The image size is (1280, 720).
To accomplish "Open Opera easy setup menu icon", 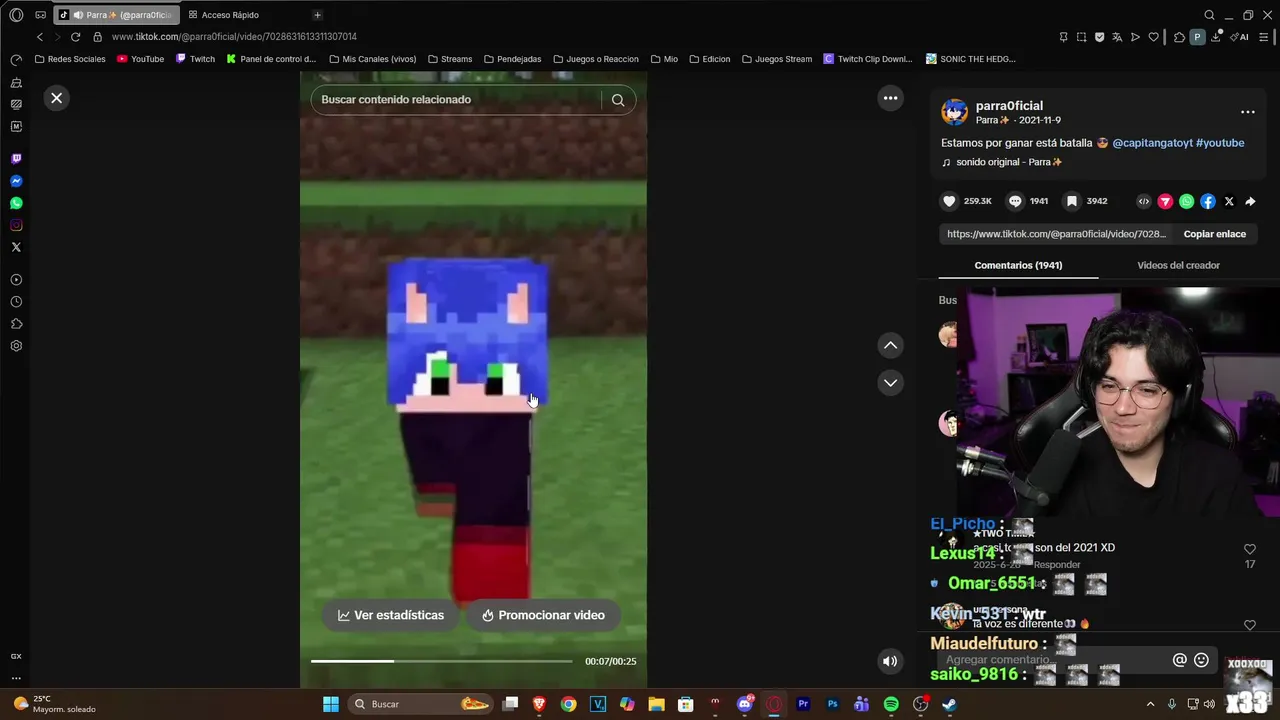I will (1264, 37).
